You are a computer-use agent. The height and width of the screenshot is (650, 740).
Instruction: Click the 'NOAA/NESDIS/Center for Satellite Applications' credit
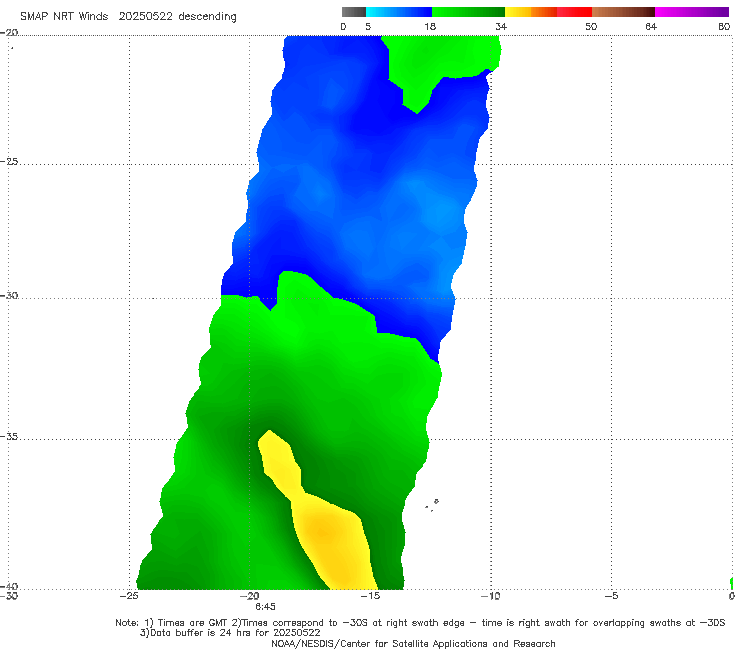379,644
